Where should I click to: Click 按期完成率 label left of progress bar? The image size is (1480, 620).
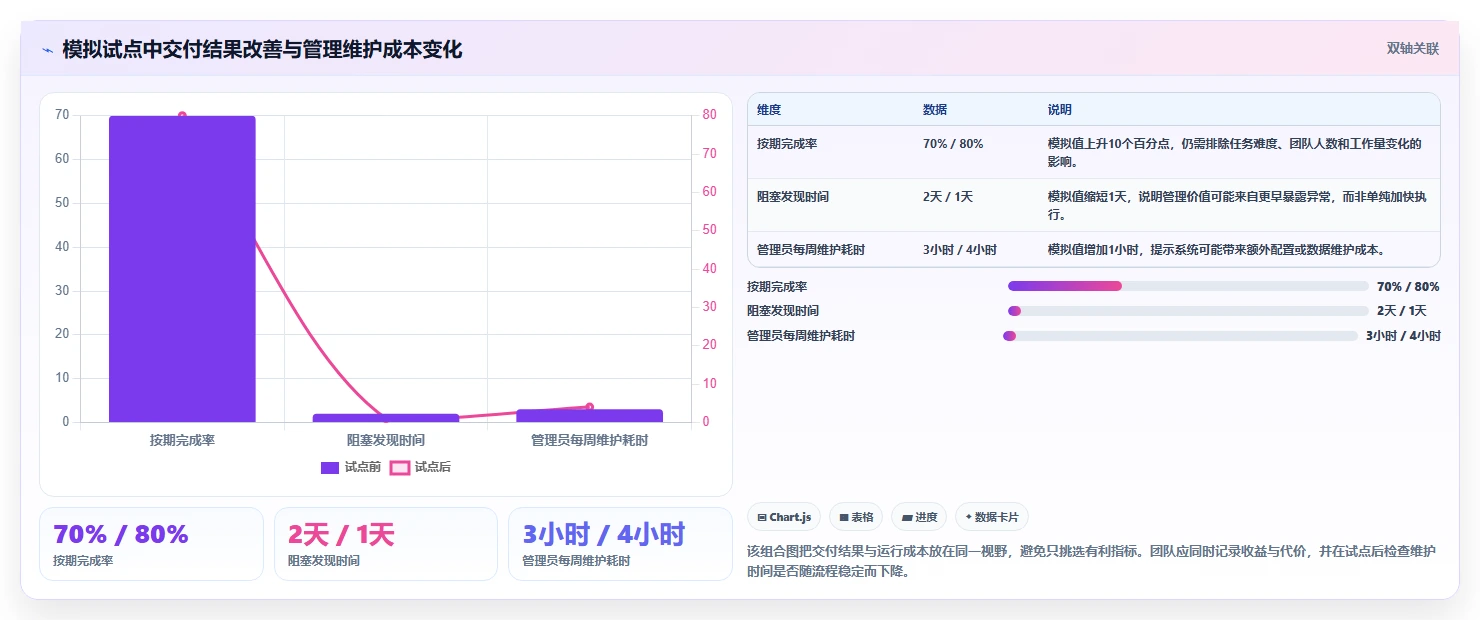(x=777, y=286)
